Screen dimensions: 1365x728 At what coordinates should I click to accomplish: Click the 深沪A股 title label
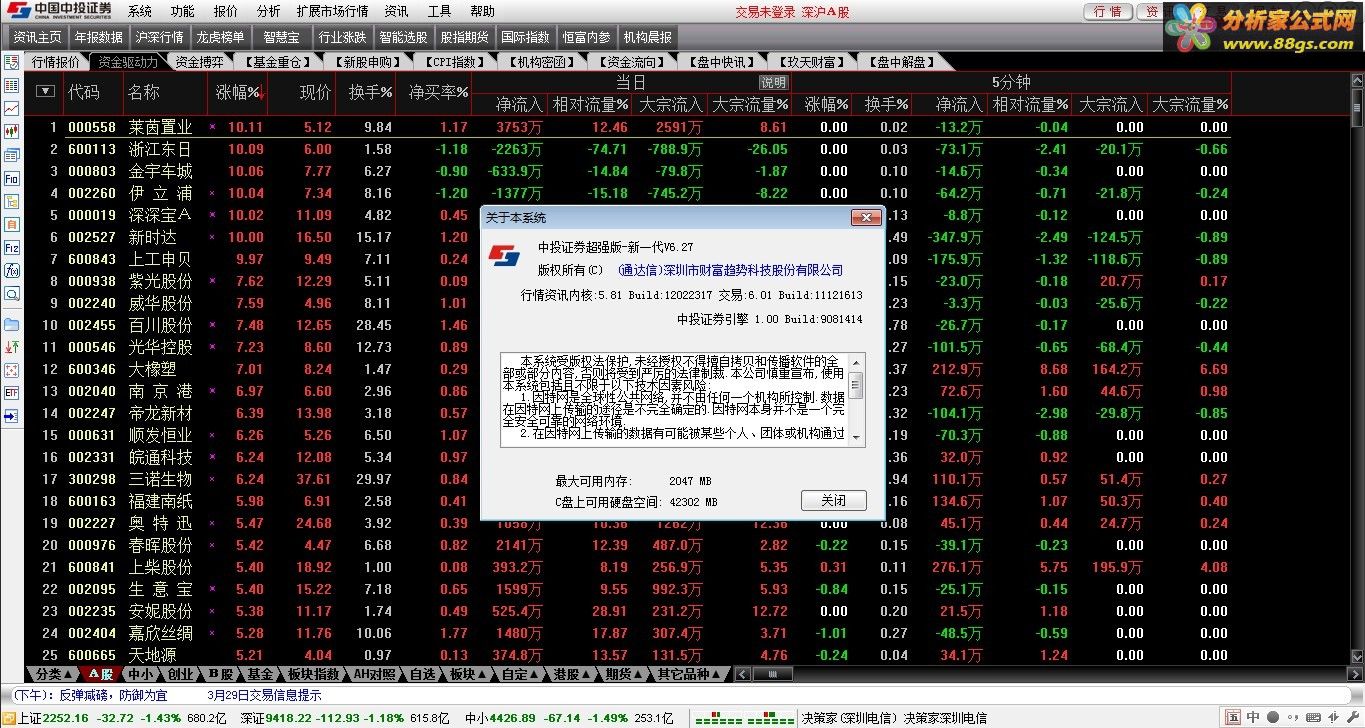[x=825, y=12]
